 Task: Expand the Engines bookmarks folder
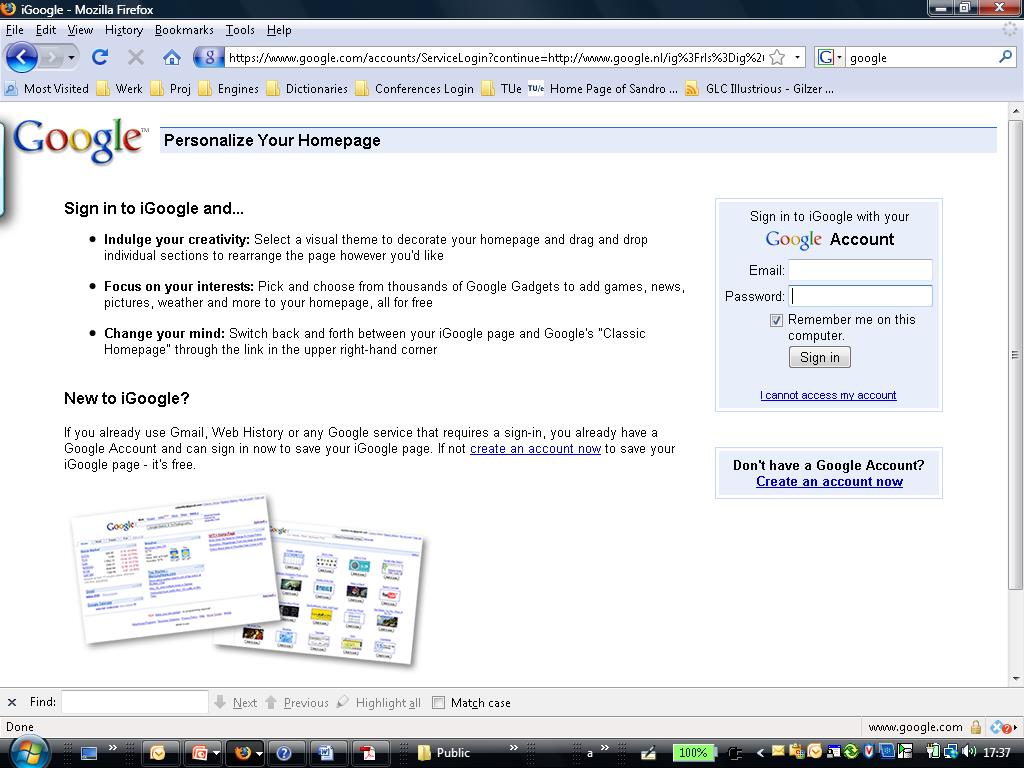[229, 89]
